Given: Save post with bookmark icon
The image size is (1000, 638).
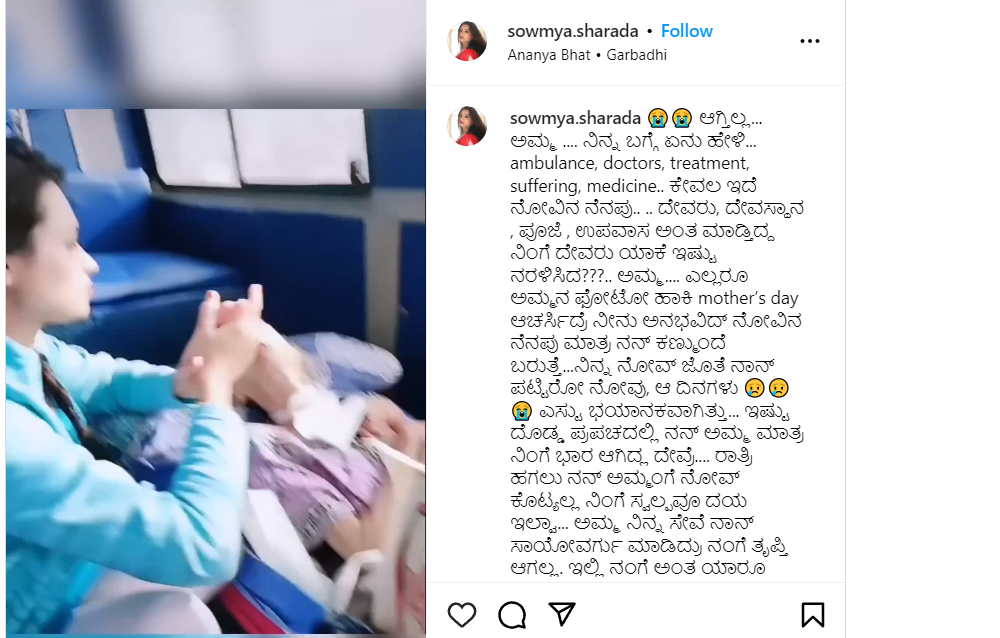Looking at the screenshot, I should pos(812,614).
